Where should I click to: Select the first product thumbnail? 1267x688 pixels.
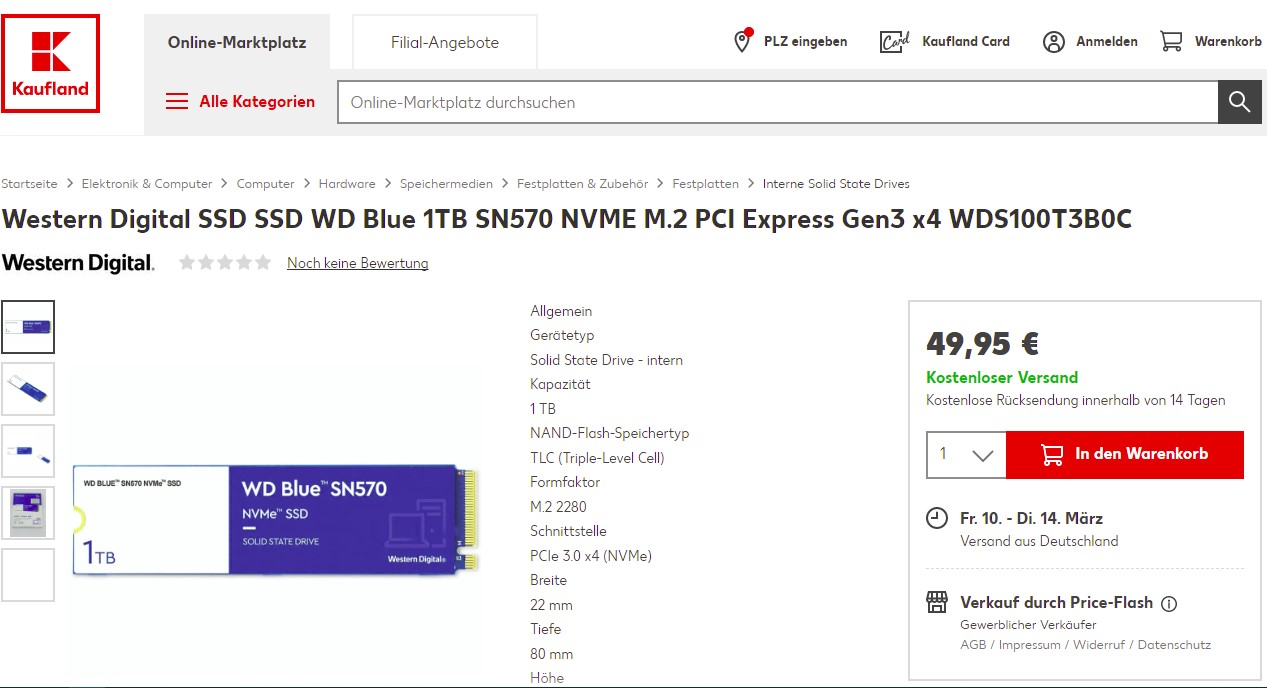(x=28, y=327)
